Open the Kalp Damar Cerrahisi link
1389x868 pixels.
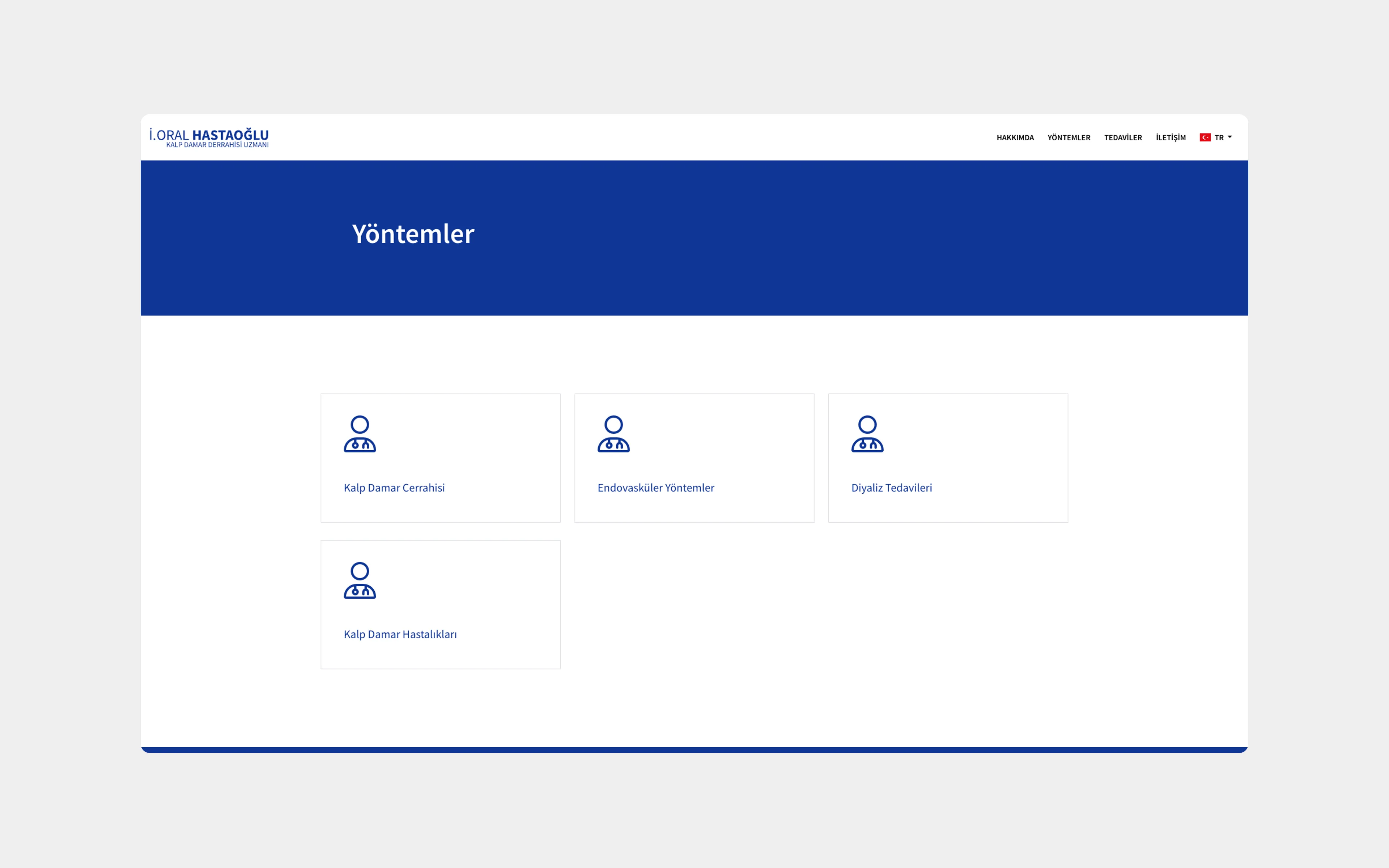click(x=394, y=488)
